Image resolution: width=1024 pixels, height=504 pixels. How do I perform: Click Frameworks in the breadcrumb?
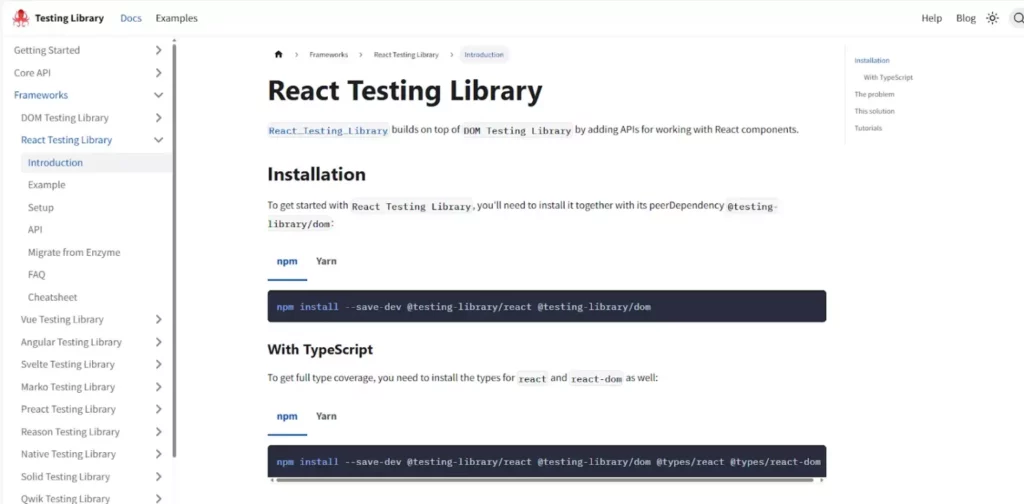(x=328, y=55)
